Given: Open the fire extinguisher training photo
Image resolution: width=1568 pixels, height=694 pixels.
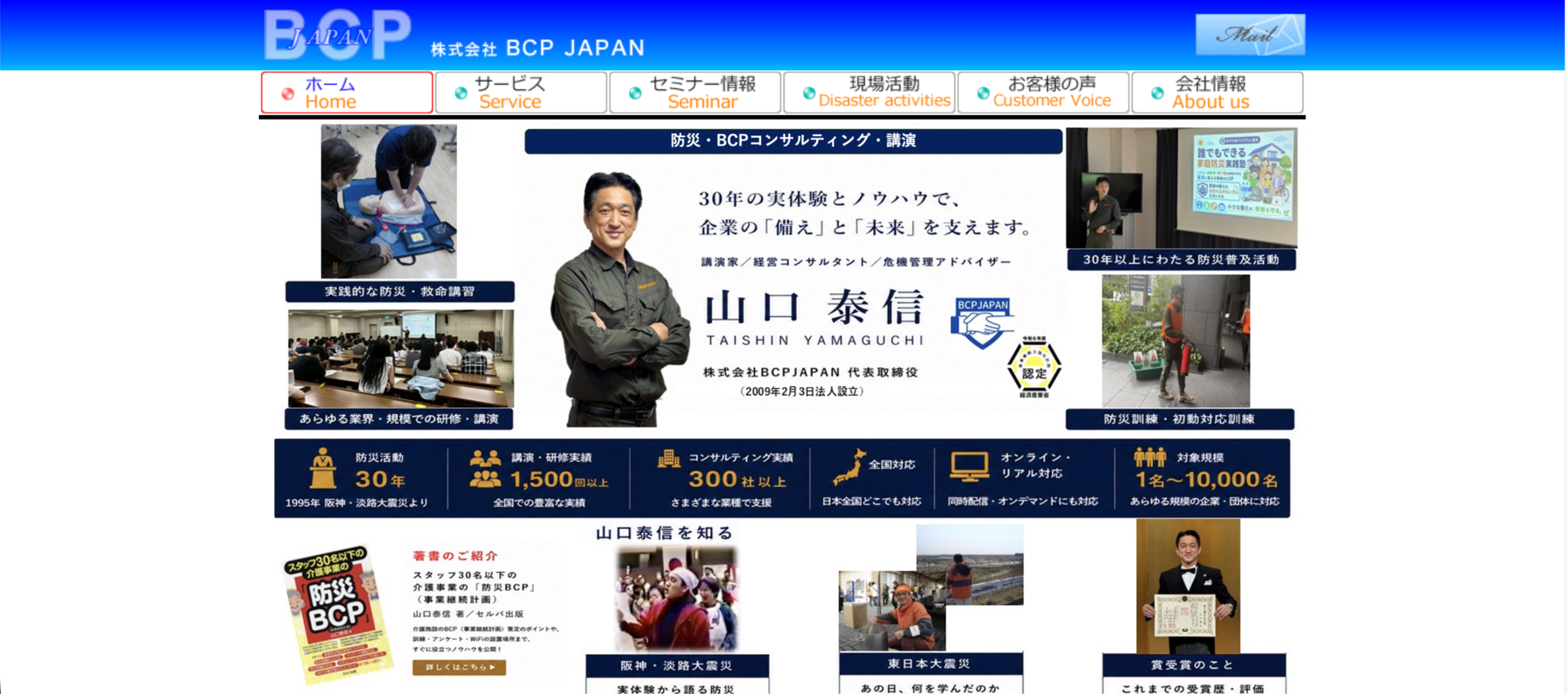Looking at the screenshot, I should [1176, 341].
